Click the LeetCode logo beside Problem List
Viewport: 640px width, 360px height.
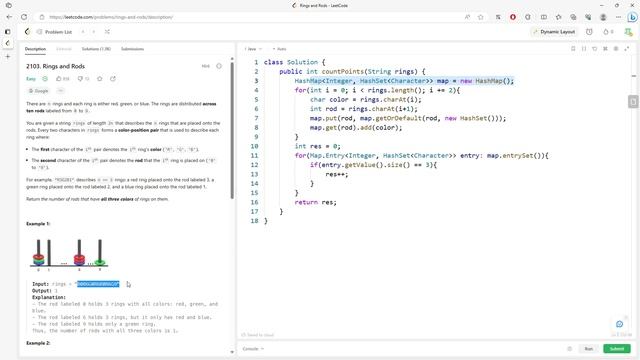(x=27, y=31)
